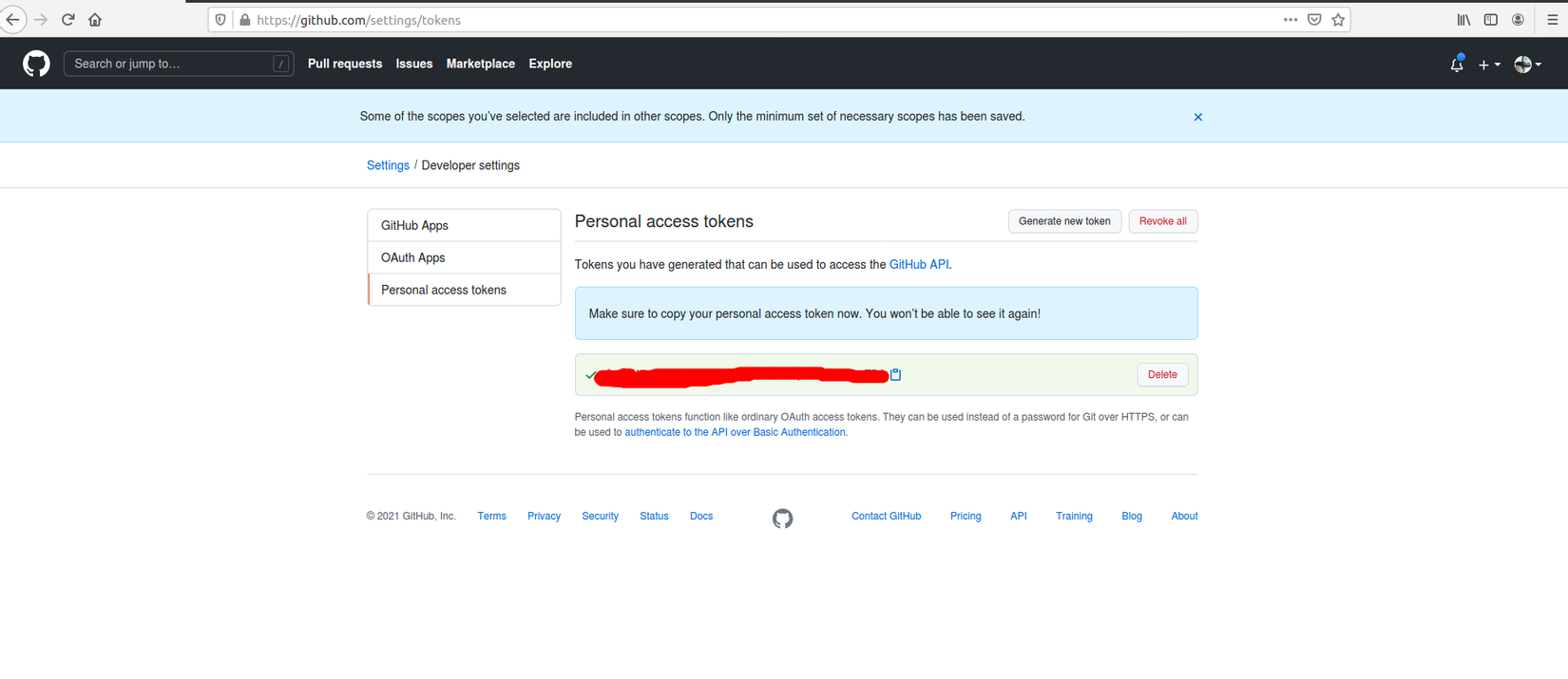Open page actions three-dot menu
Image resolution: width=1568 pixels, height=679 pixels.
pos(1290,20)
